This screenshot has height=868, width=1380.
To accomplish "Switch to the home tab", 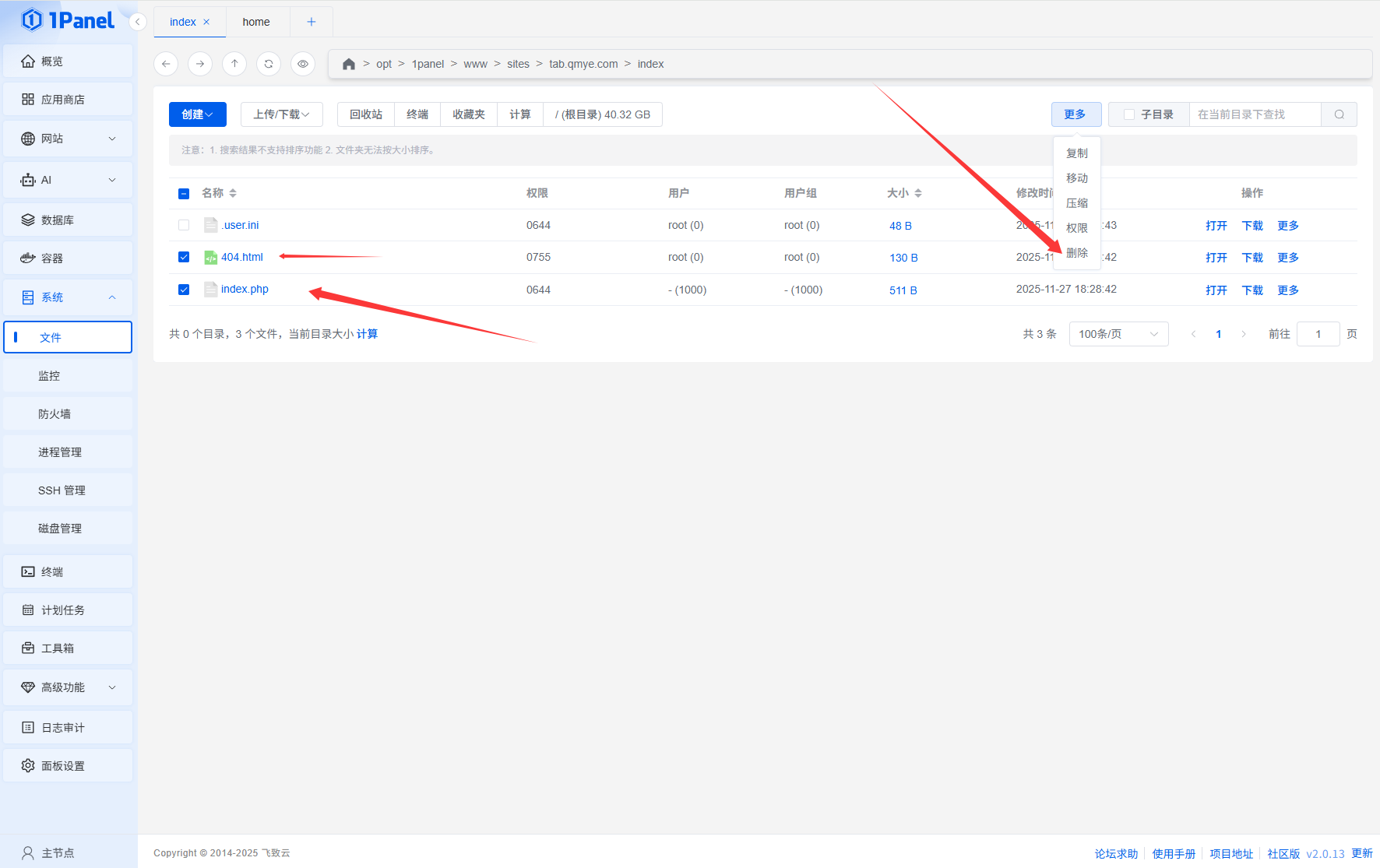I will coord(256,22).
